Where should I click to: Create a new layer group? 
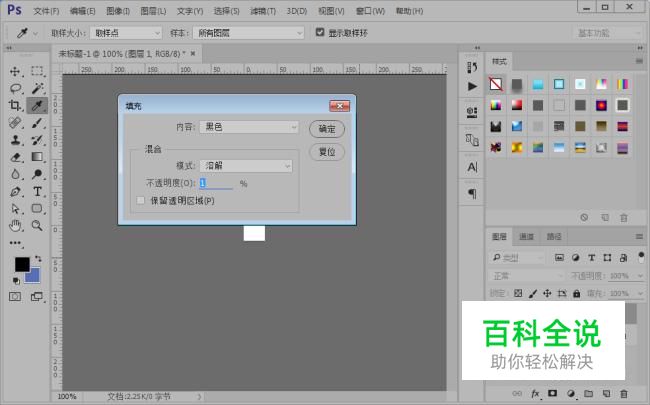coord(588,393)
